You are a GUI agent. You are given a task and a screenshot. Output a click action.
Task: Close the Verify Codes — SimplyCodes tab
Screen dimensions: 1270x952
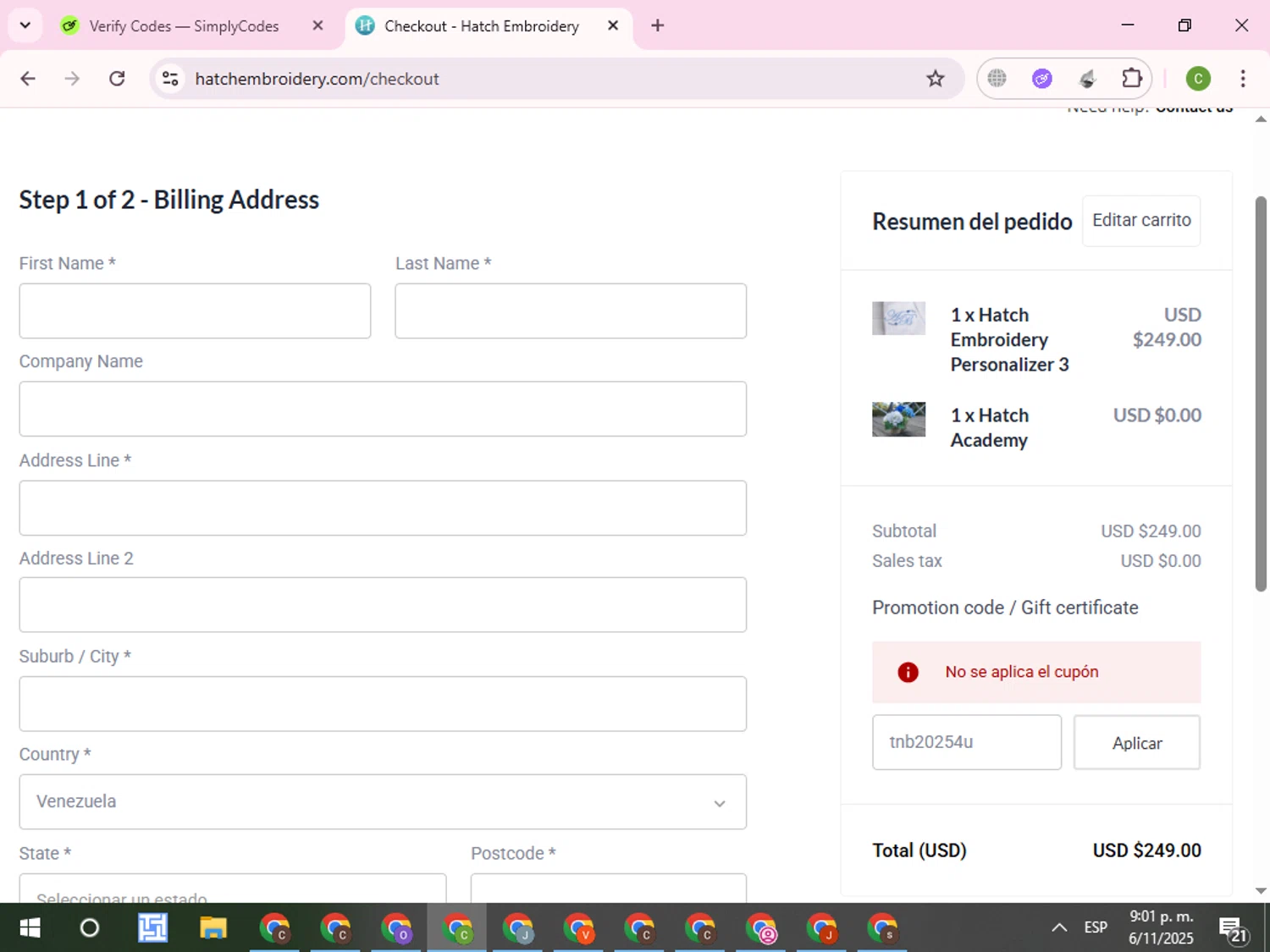pos(317,25)
